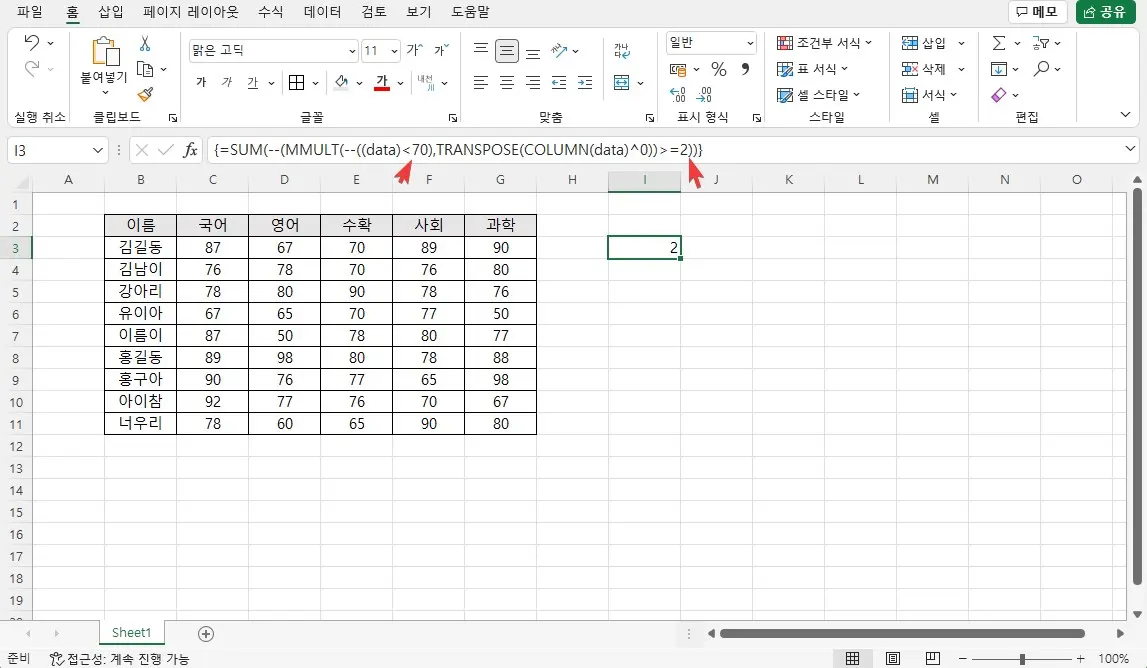
Task: Cut selection with the scissors icon
Action: [145, 44]
